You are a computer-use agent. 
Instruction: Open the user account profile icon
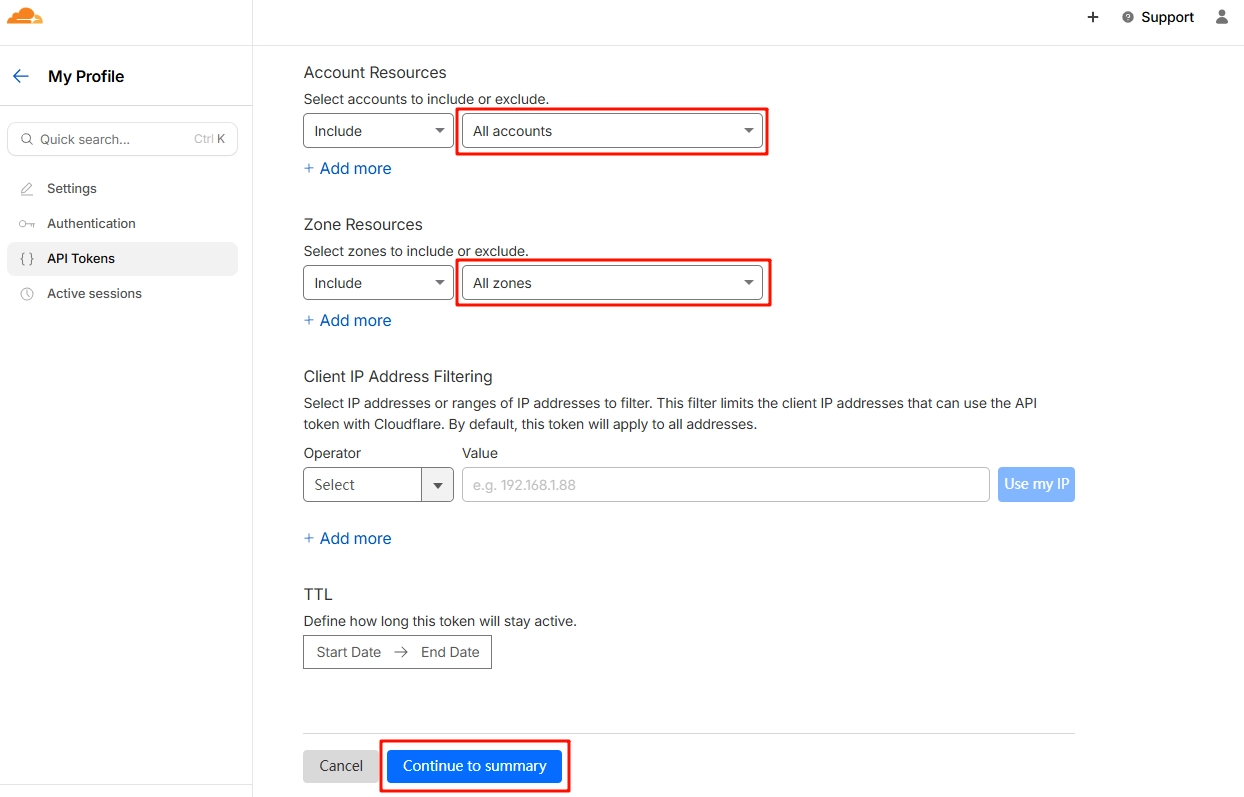[x=1221, y=17]
